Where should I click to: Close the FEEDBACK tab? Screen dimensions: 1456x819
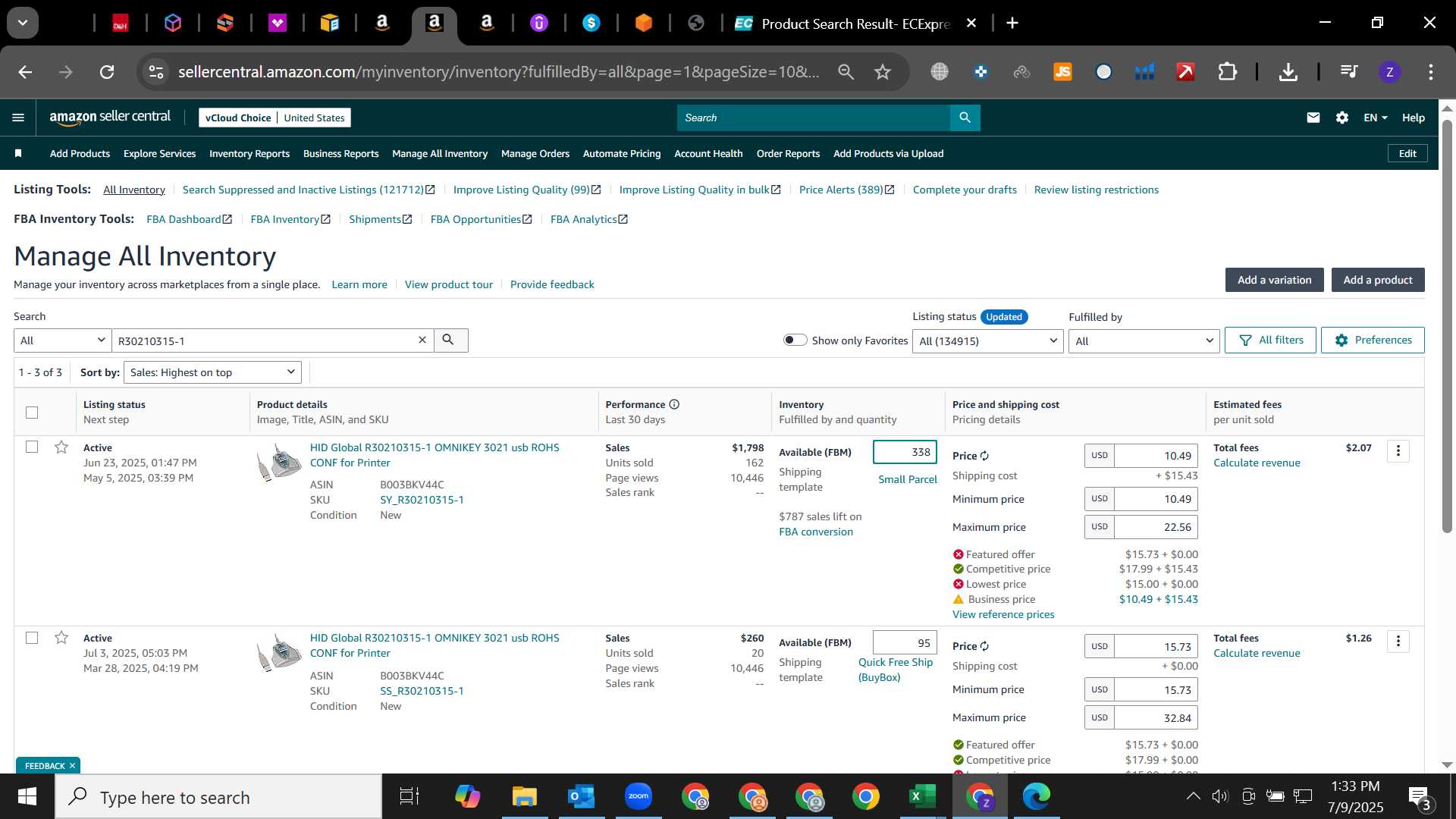73,766
